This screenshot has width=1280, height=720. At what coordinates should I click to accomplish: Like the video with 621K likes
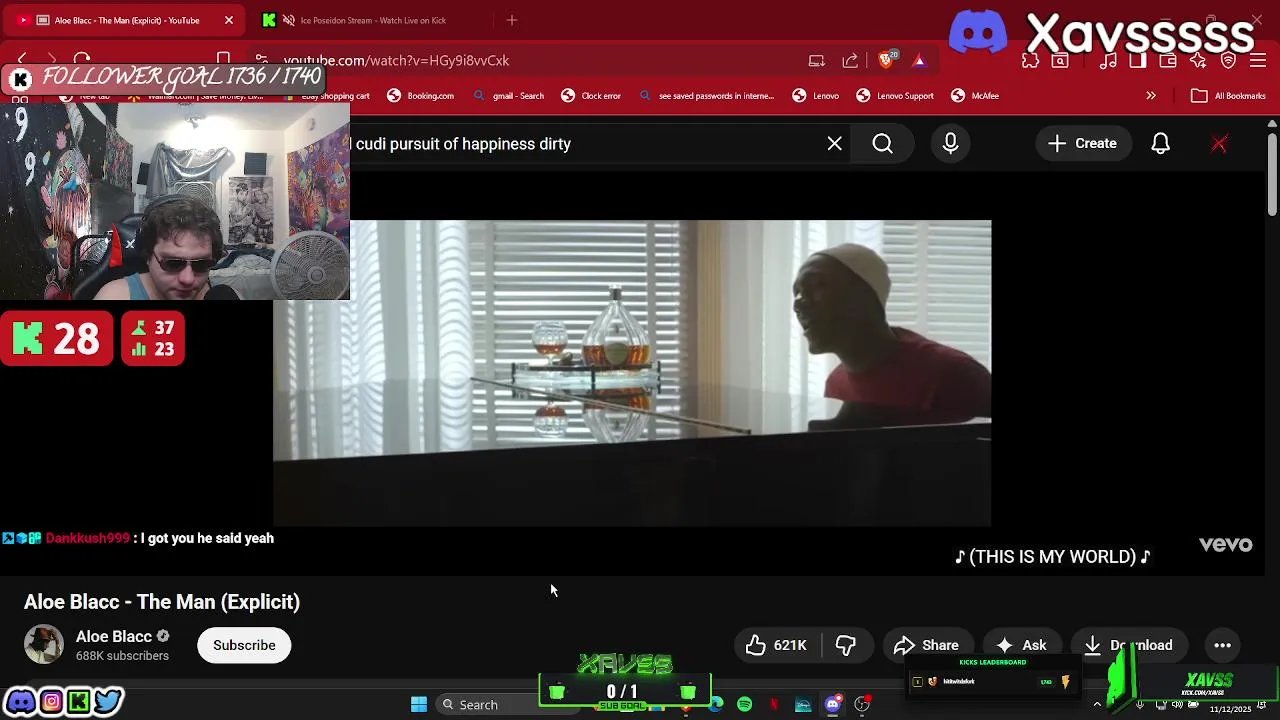(x=777, y=646)
